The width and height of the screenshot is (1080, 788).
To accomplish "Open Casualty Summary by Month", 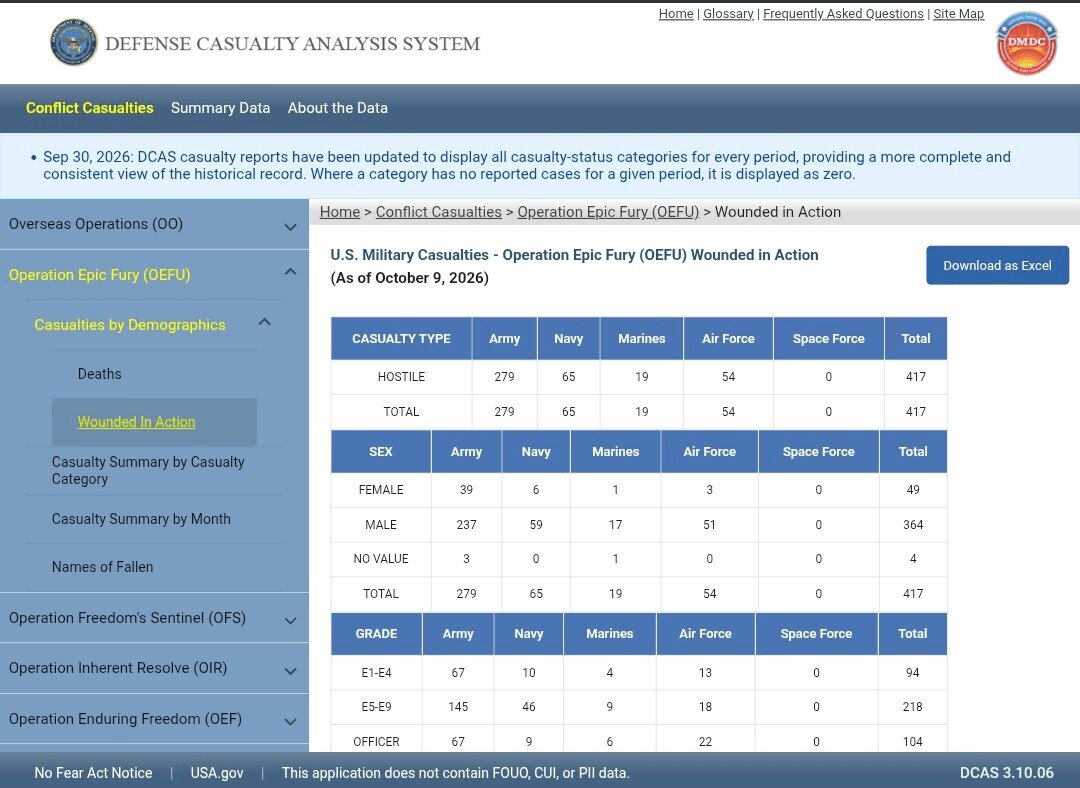I will click(141, 519).
